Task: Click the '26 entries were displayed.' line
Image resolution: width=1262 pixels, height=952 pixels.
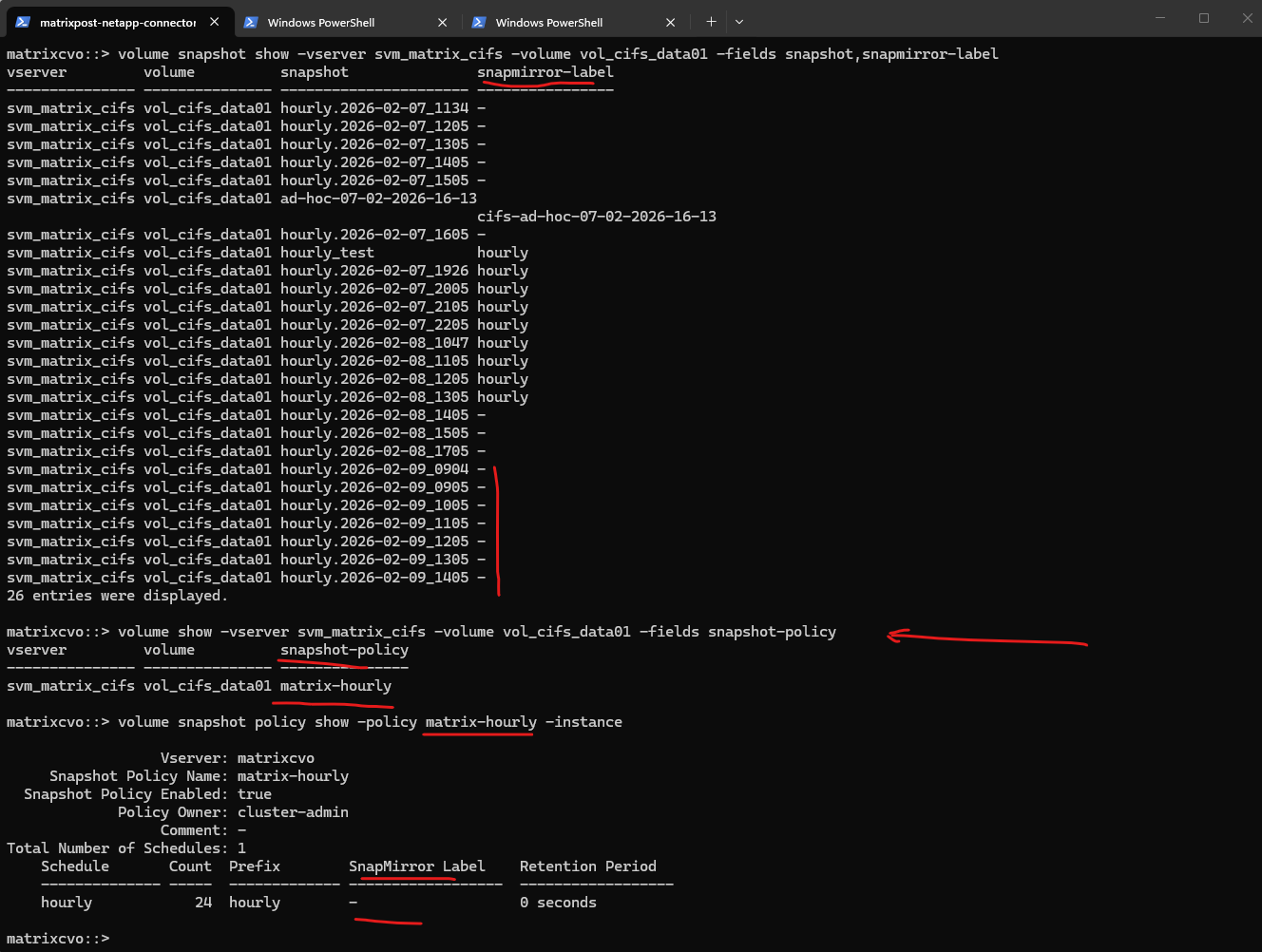Action: (117, 596)
